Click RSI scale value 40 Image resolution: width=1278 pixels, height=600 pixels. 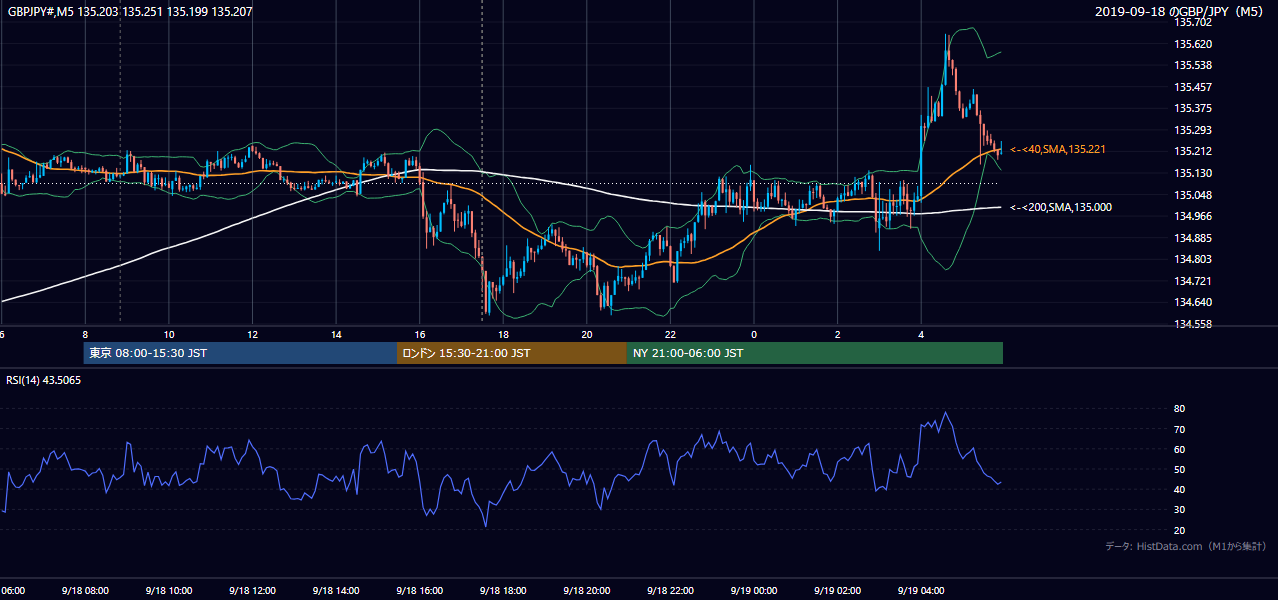[x=1180, y=490]
